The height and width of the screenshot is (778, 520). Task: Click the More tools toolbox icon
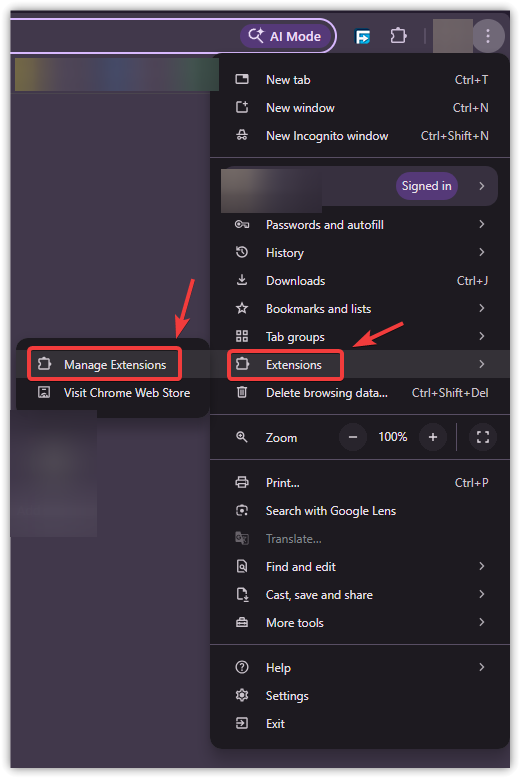242,622
